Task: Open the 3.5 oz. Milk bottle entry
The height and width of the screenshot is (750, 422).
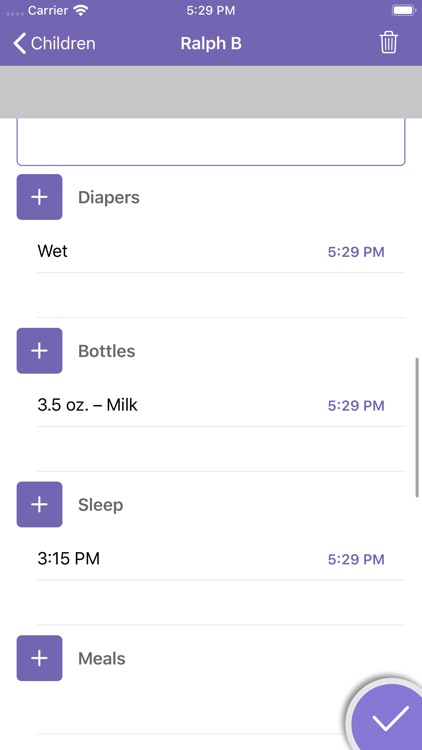Action: (x=221, y=405)
